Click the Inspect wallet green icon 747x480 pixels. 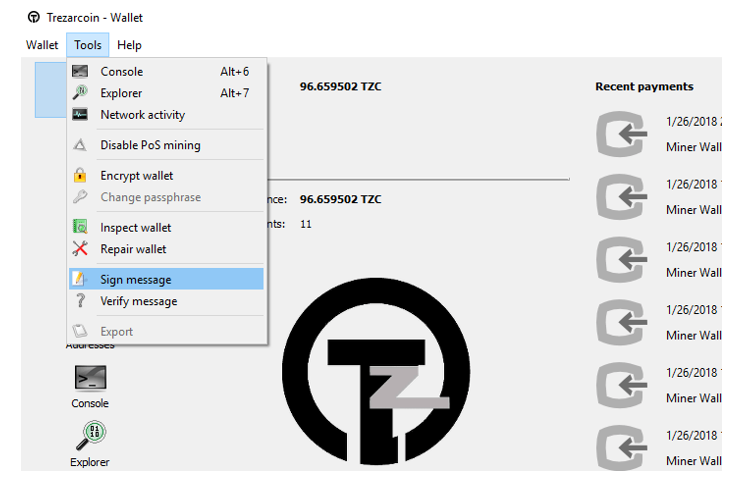[80, 227]
